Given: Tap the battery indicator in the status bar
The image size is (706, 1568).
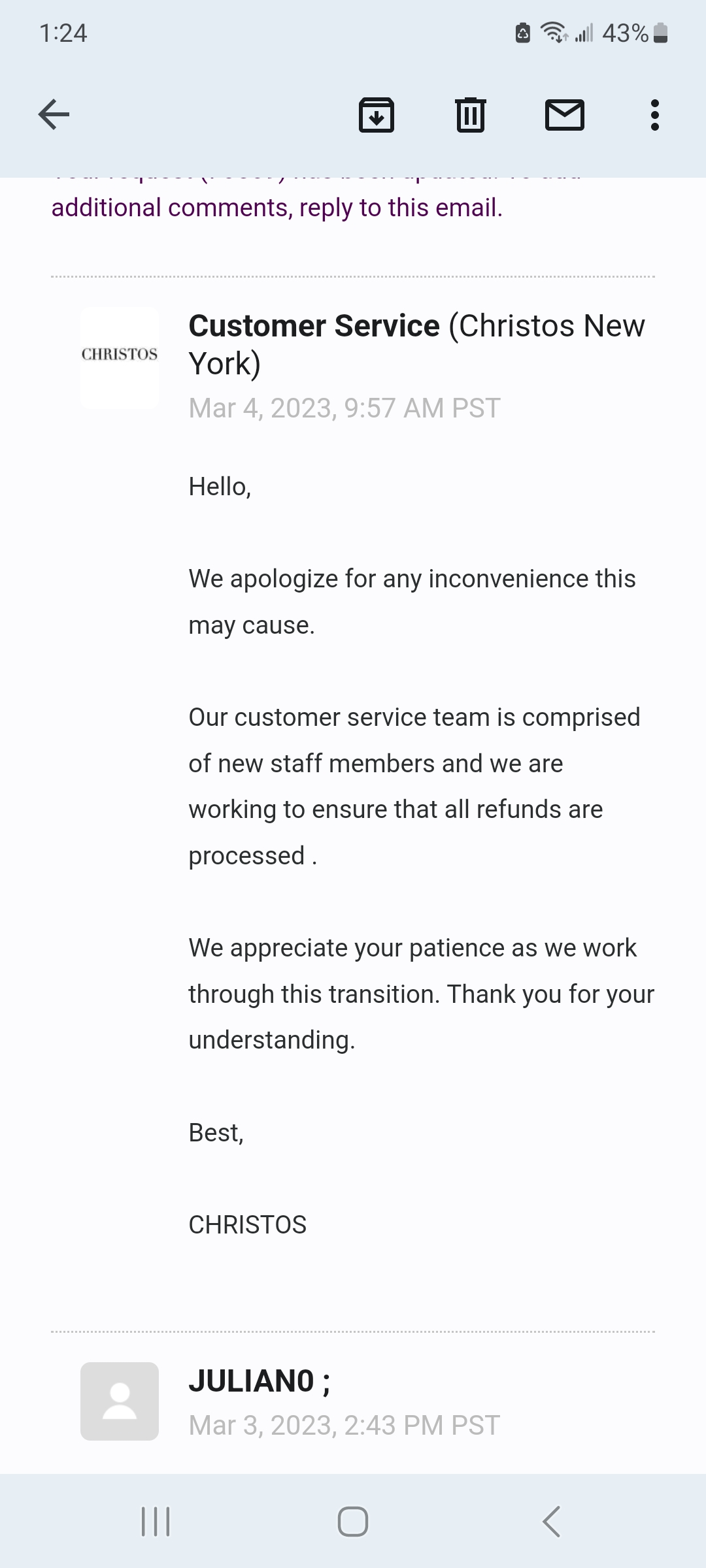Looking at the screenshot, I should [x=660, y=33].
